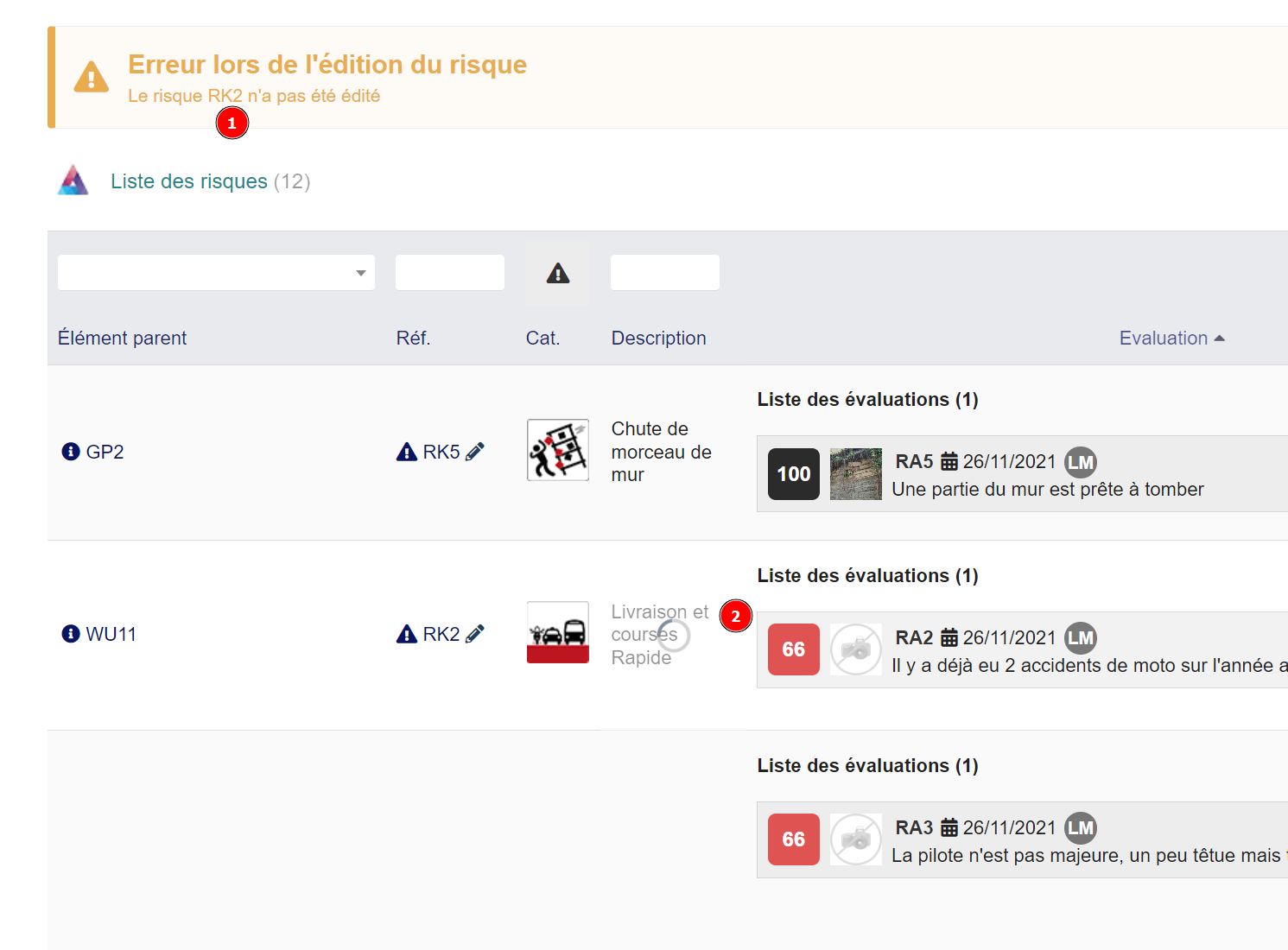Click the LM avatar on evaluation RA2
This screenshot has height=950, width=1288.
[1081, 637]
